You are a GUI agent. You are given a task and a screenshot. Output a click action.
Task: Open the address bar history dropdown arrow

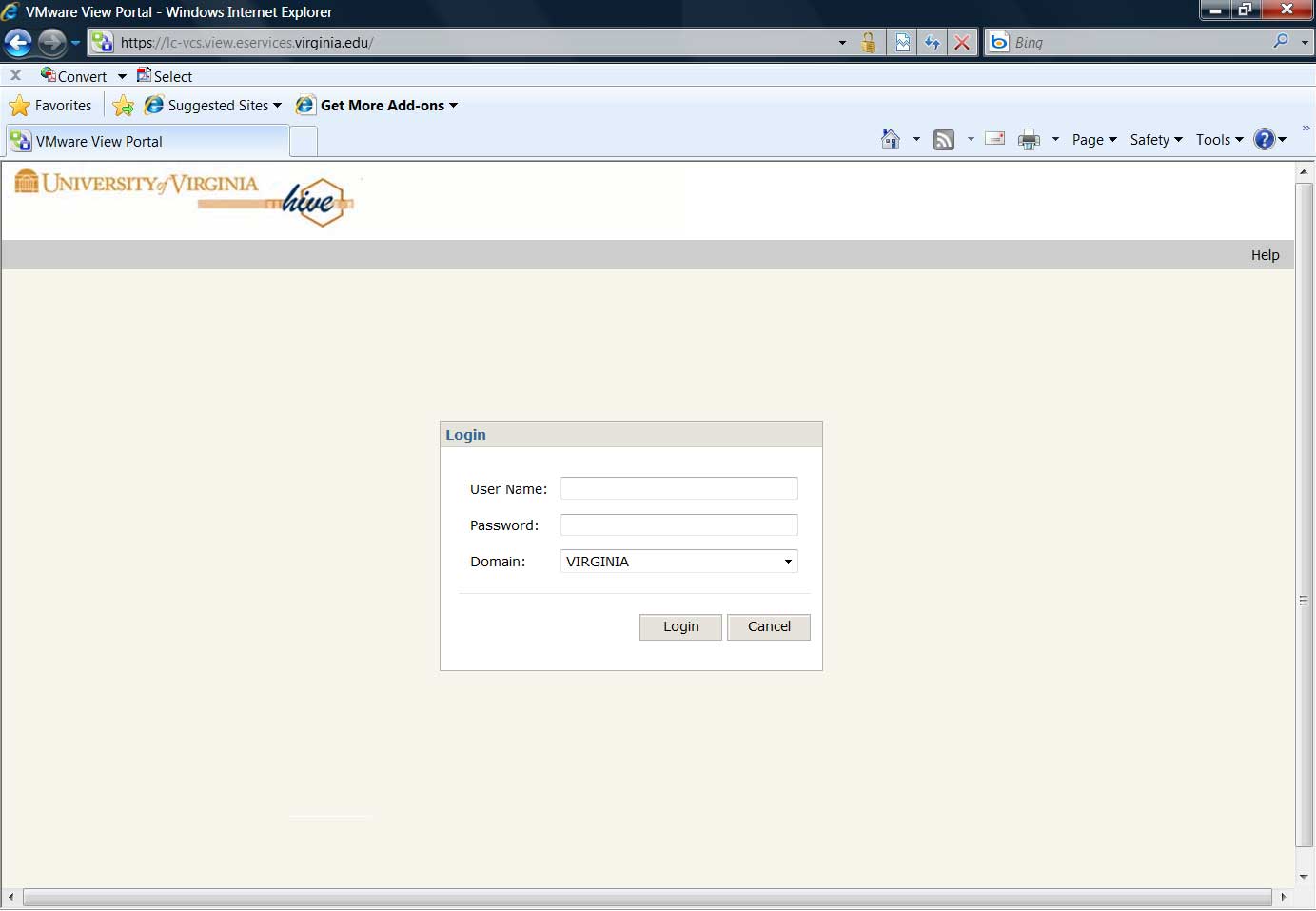pos(842,43)
